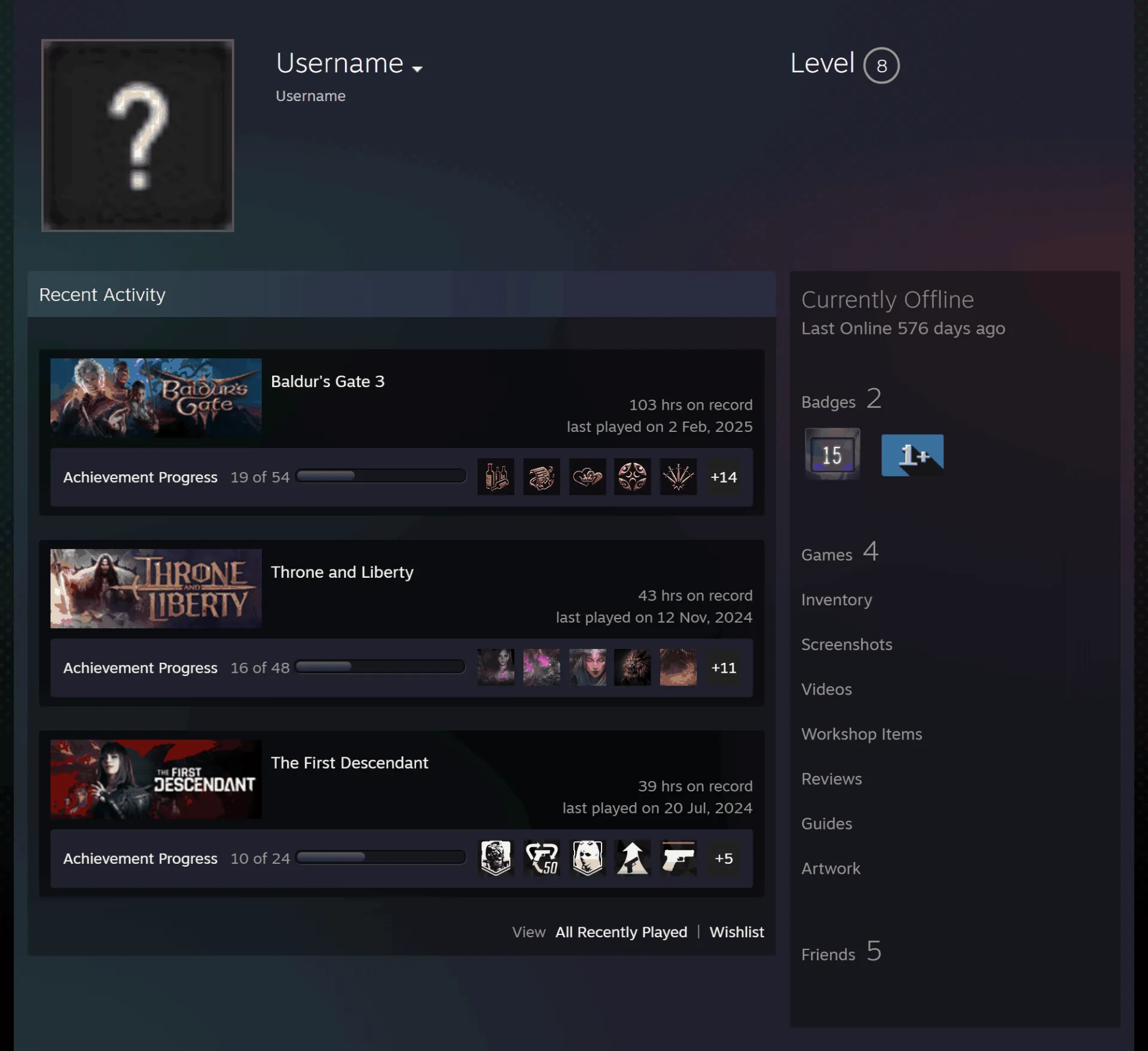Click First Descendant pistol achievement icon

click(x=678, y=858)
